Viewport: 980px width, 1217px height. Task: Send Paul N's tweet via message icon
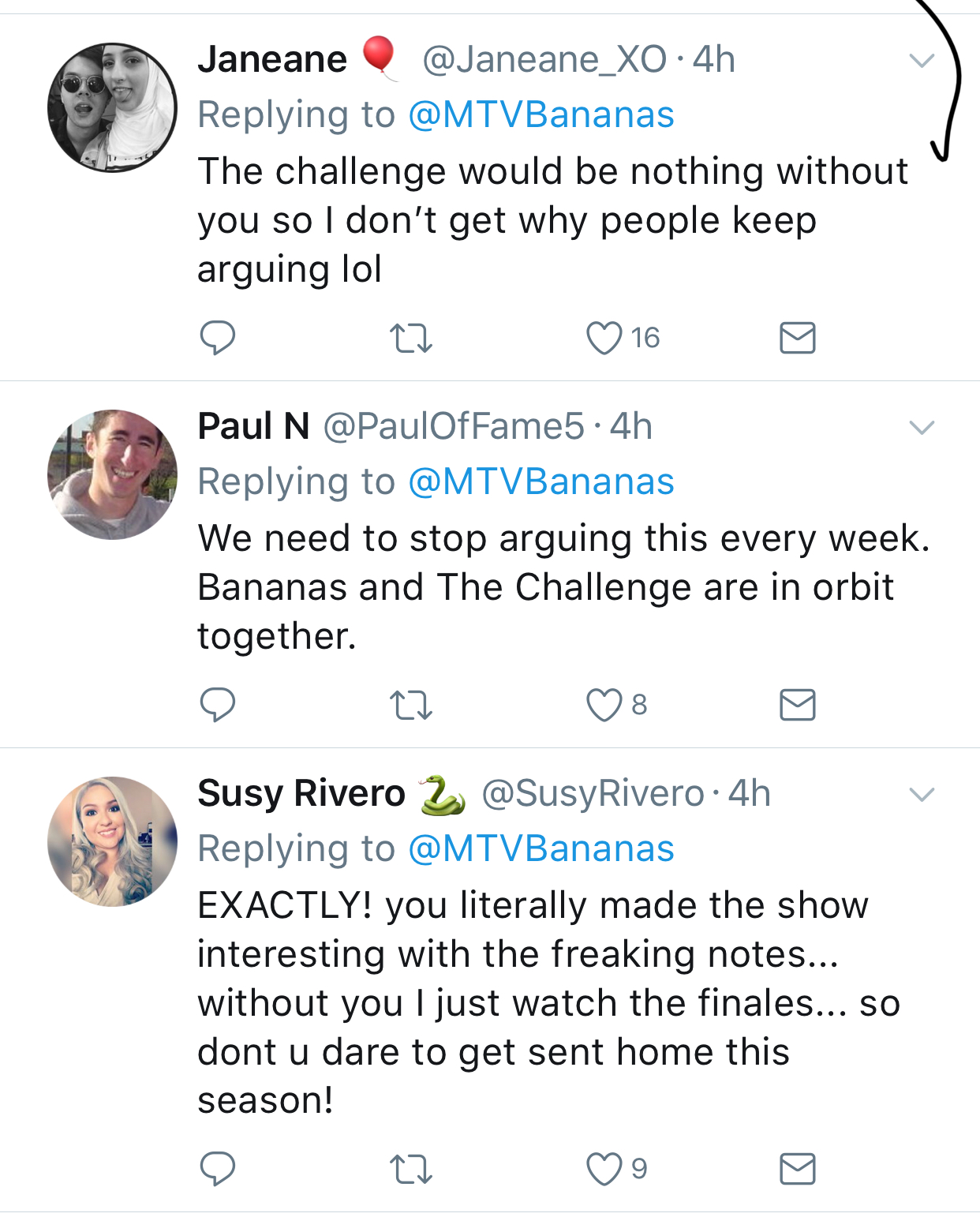797,705
